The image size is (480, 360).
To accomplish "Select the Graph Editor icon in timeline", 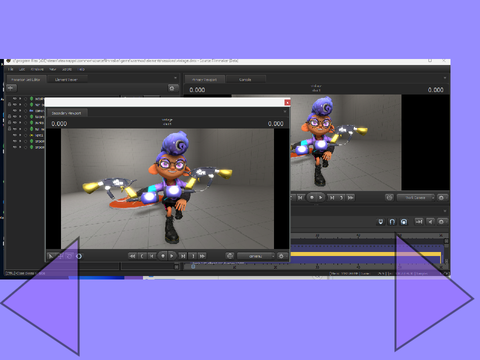I will pyautogui.click(x=404, y=222).
